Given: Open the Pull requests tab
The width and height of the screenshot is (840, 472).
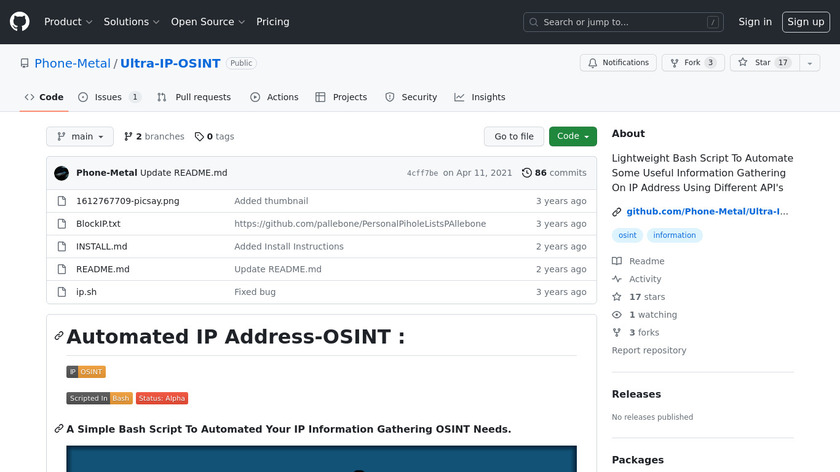Looking at the screenshot, I should [x=194, y=97].
